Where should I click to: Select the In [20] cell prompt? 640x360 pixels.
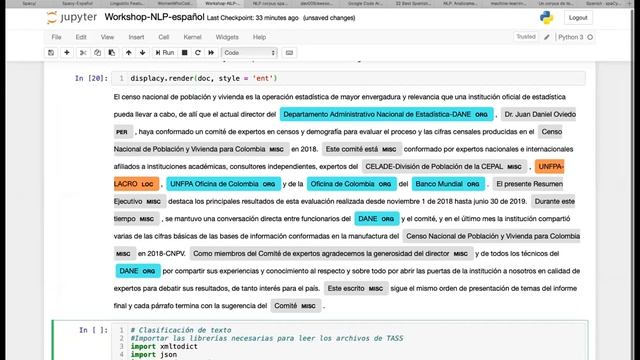pos(91,78)
